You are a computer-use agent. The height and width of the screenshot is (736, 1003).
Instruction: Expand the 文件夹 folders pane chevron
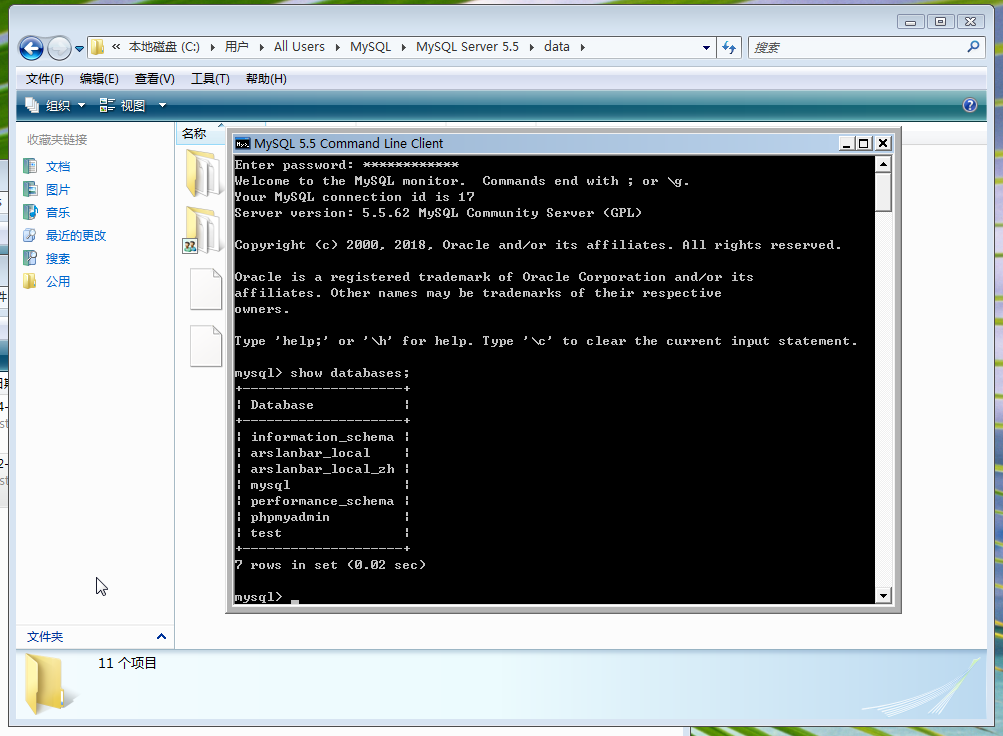pyautogui.click(x=161, y=636)
